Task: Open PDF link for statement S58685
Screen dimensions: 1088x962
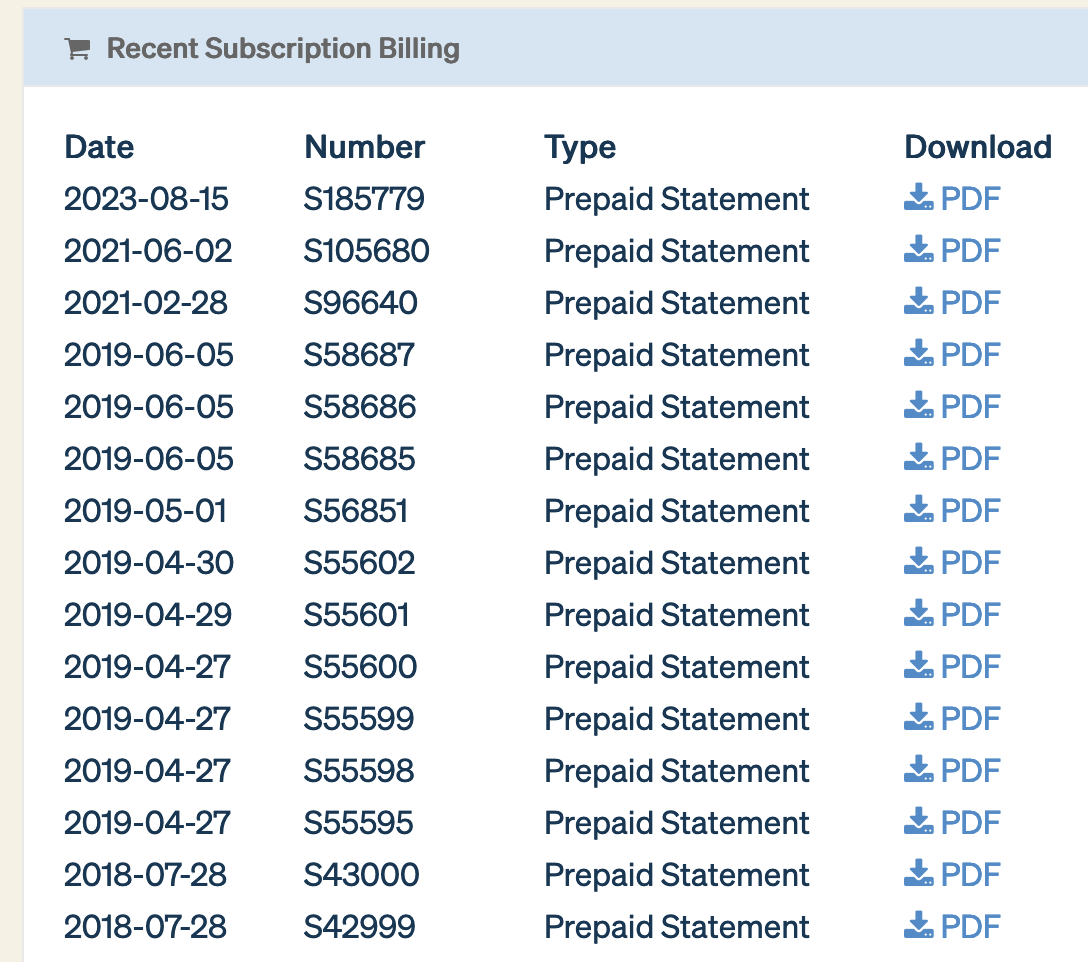Action: [969, 459]
